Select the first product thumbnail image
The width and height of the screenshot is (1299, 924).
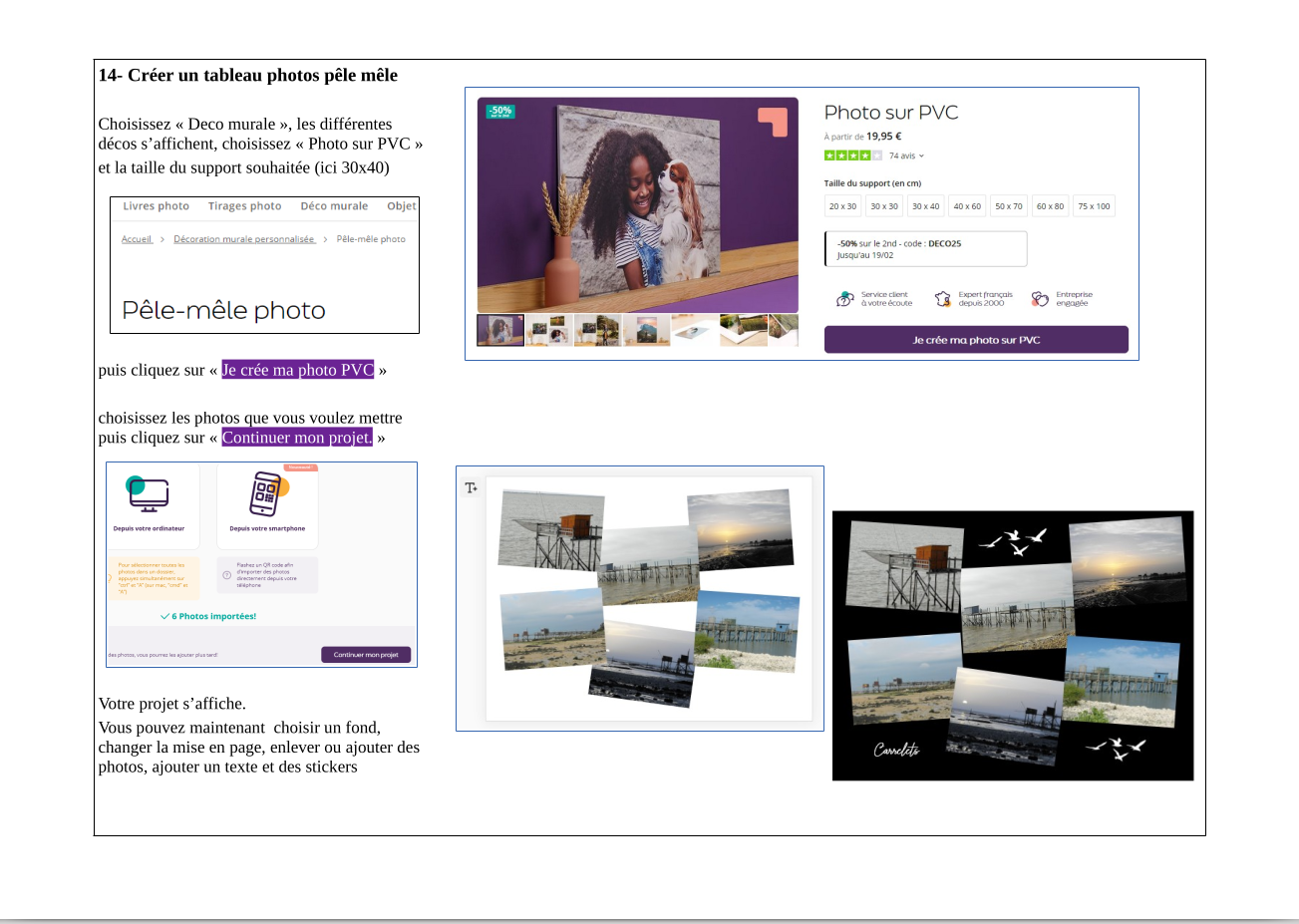pyautogui.click(x=500, y=330)
